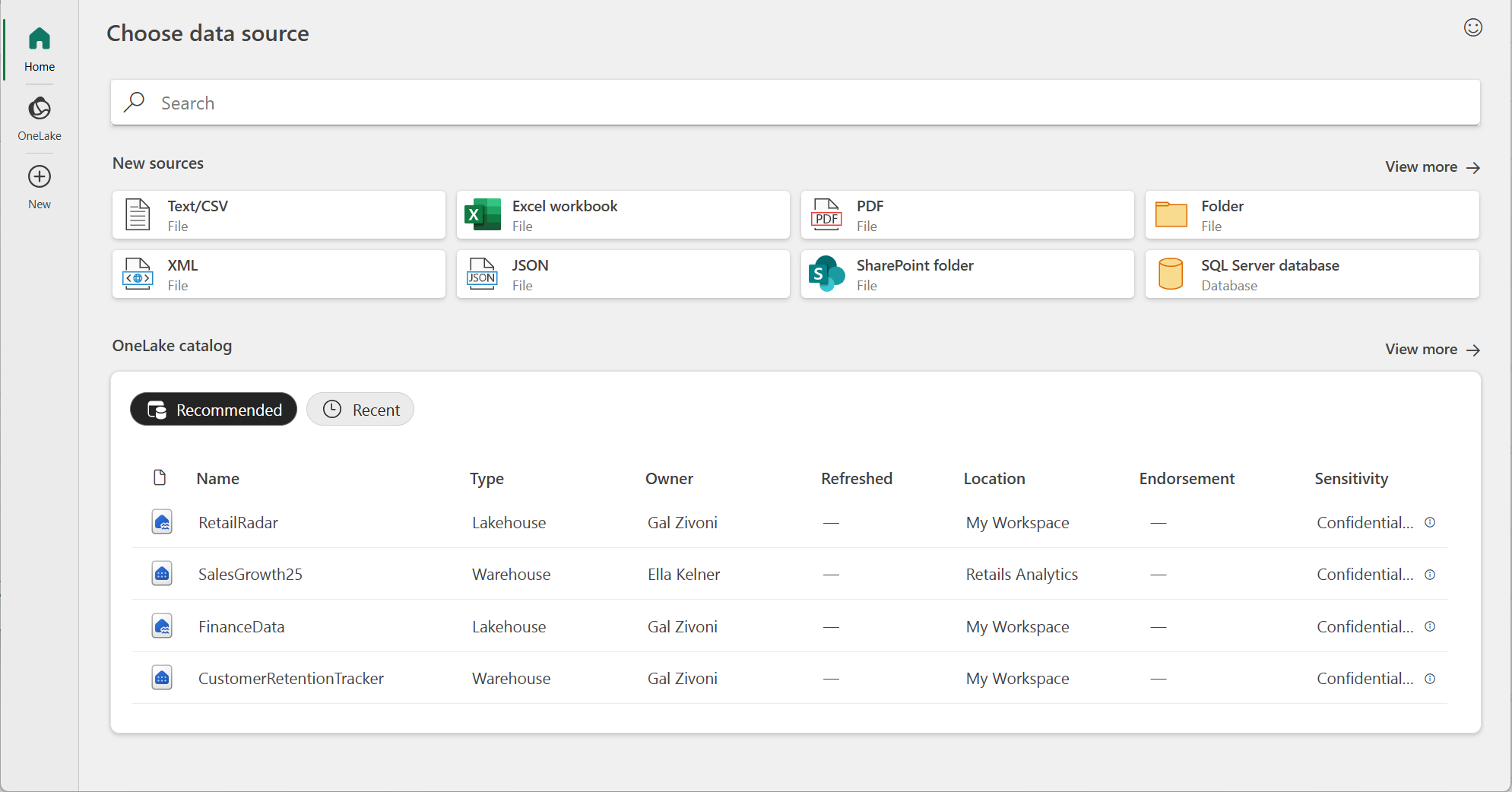1512x792 pixels.
Task: Open the OneLake section in sidebar
Action: (40, 119)
